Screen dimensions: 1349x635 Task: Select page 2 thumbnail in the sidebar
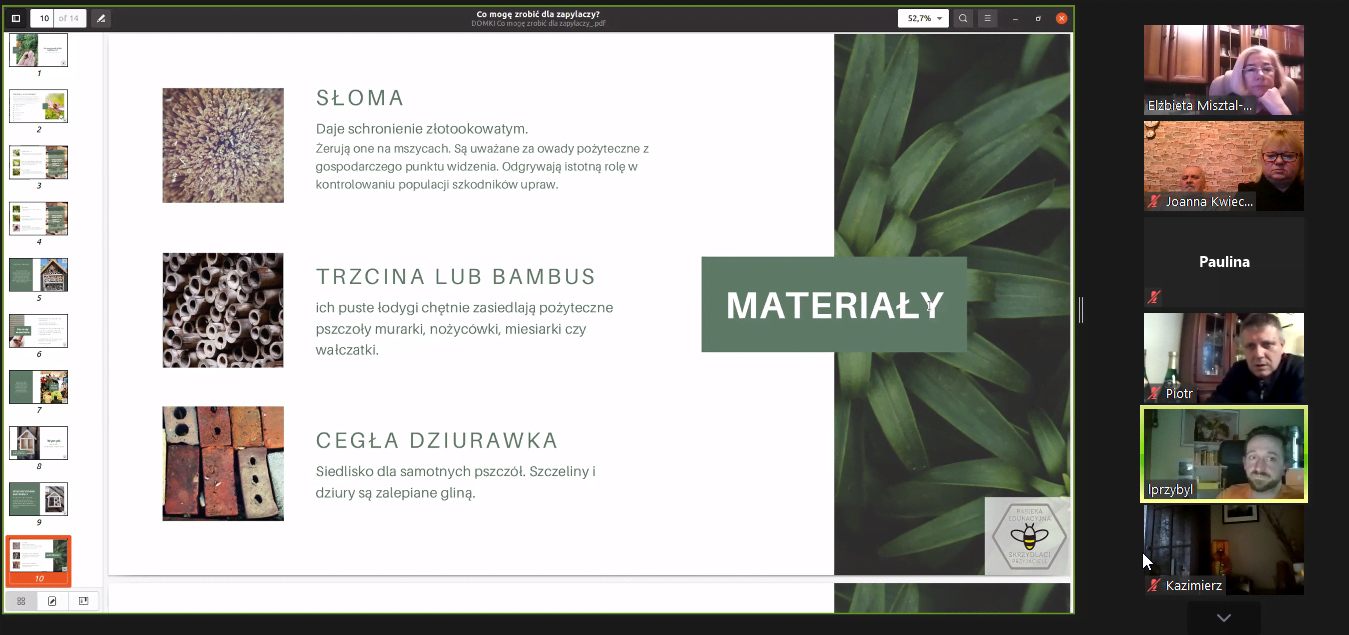coord(39,106)
